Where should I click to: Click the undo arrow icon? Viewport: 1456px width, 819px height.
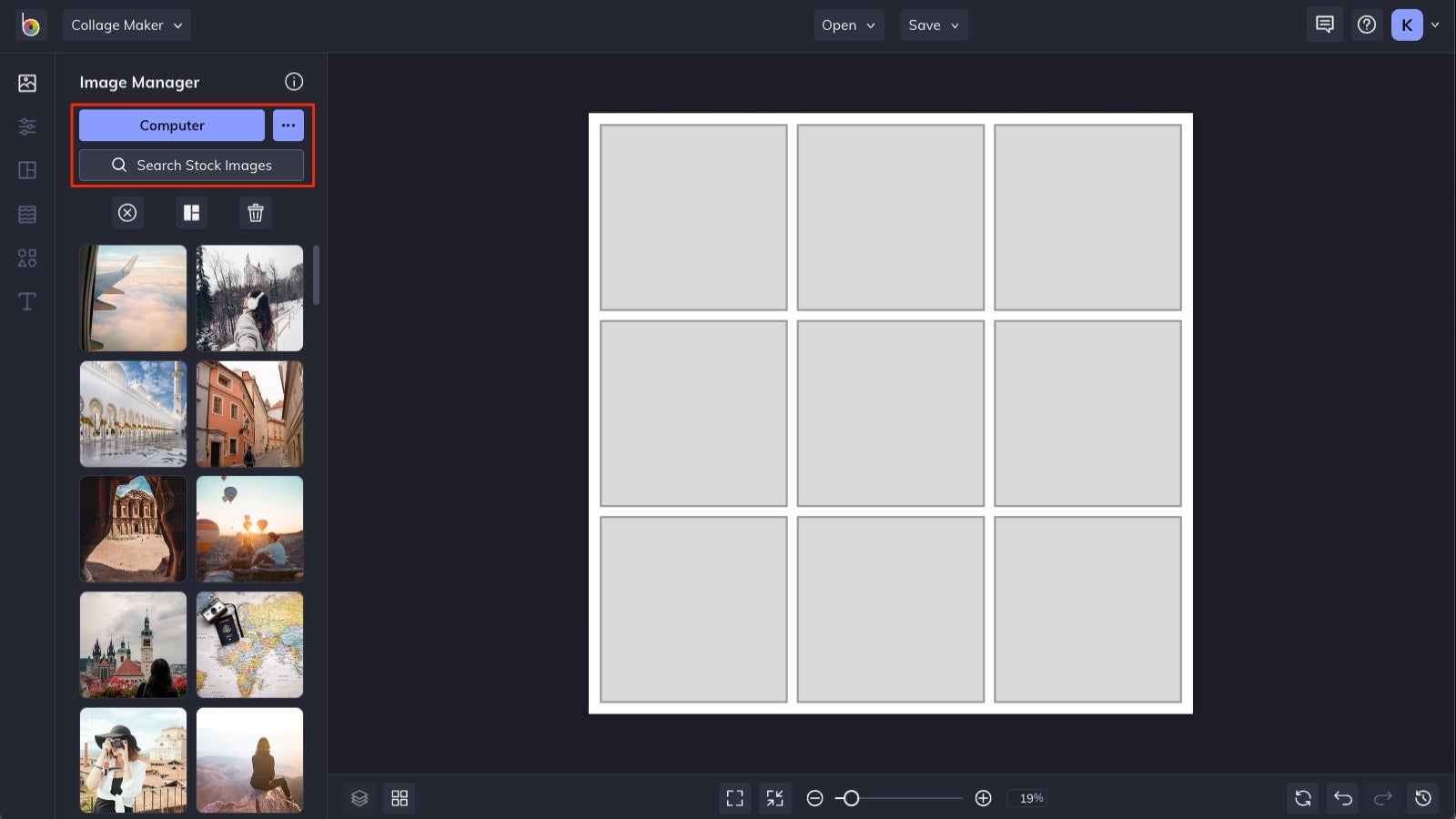(x=1343, y=798)
